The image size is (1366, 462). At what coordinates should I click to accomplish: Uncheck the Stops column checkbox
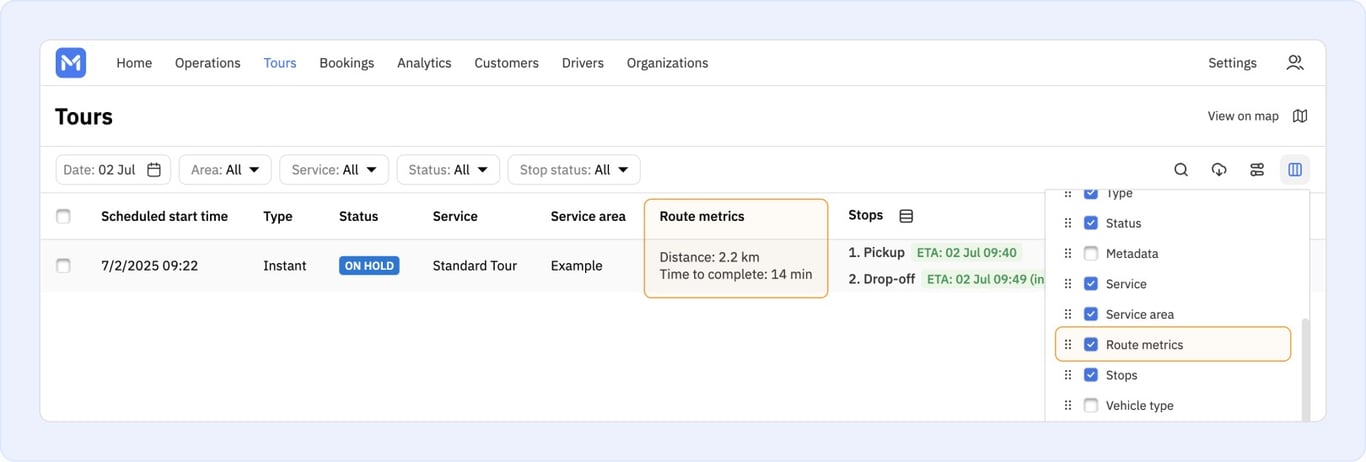coord(1091,375)
